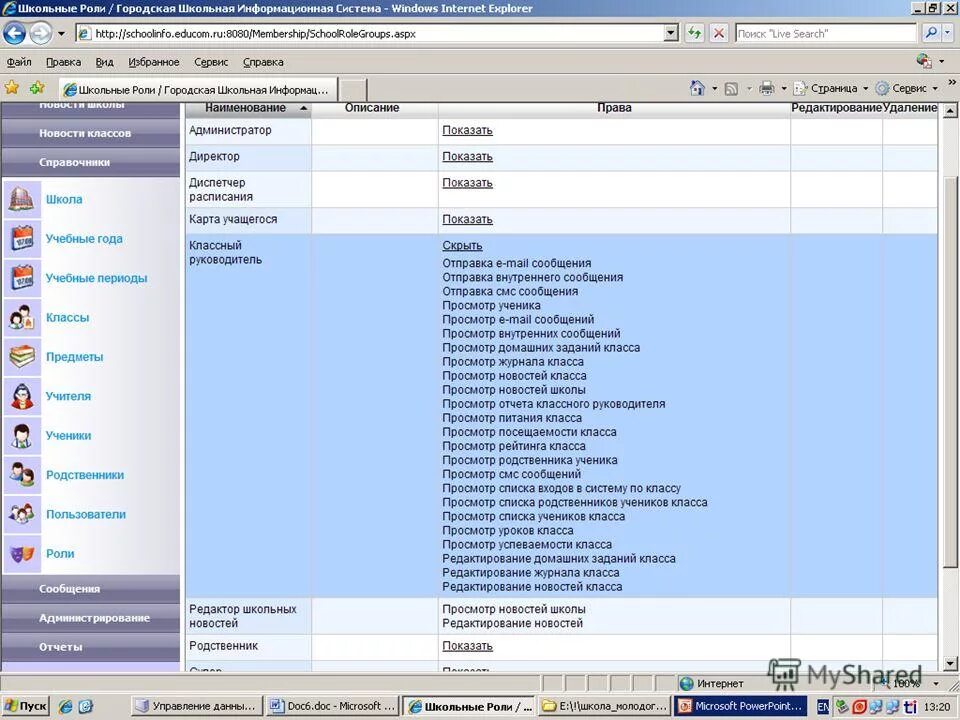The height and width of the screenshot is (720, 960).
Task: Open the Правка menu
Action: click(63, 62)
